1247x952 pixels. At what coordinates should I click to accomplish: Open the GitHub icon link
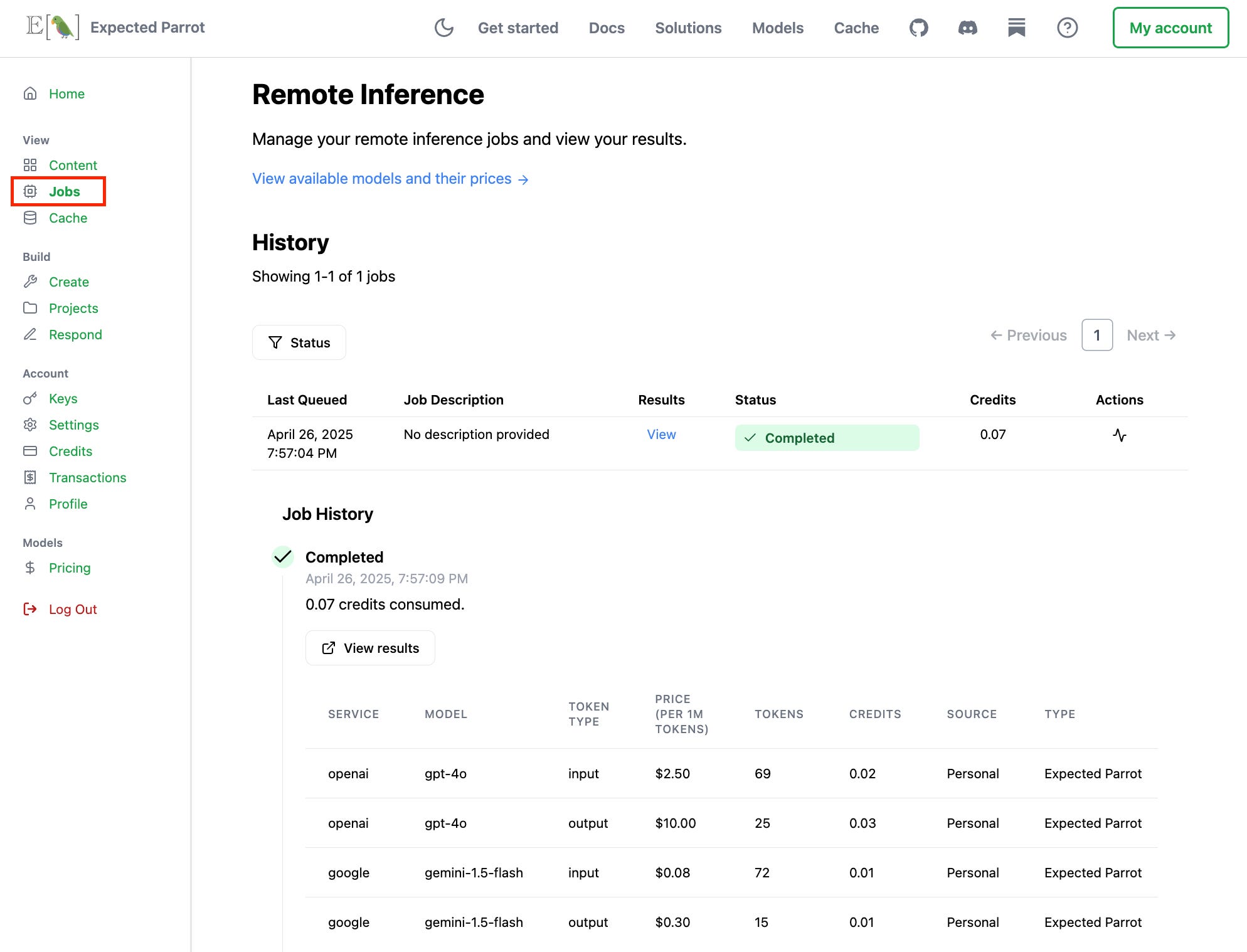pyautogui.click(x=918, y=28)
